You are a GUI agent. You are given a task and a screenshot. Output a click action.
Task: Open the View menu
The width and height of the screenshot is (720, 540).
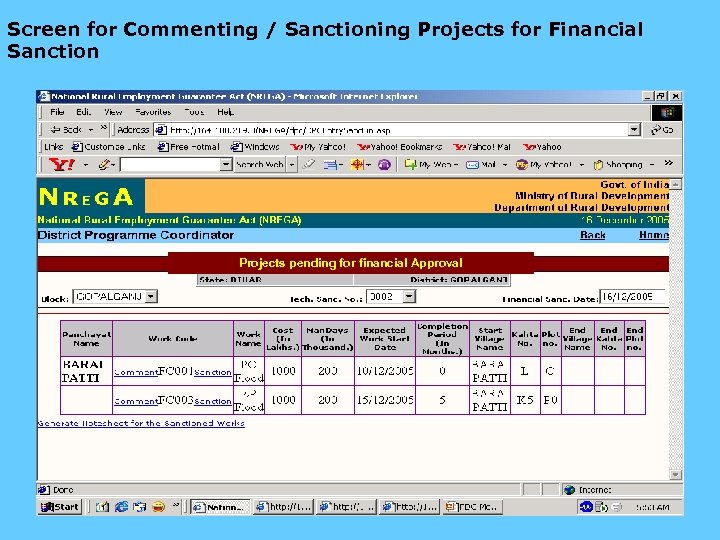pyautogui.click(x=113, y=112)
